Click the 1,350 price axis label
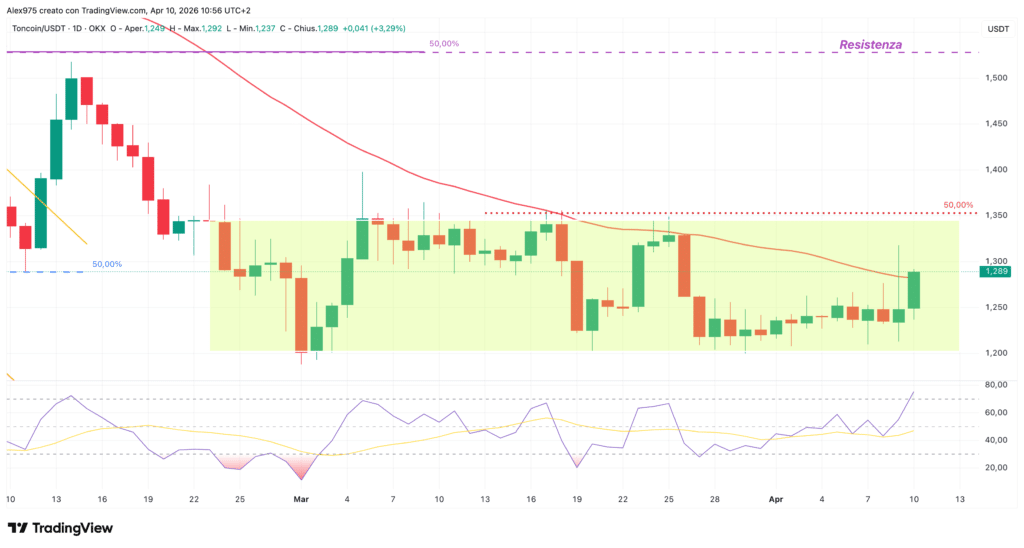 (996, 216)
